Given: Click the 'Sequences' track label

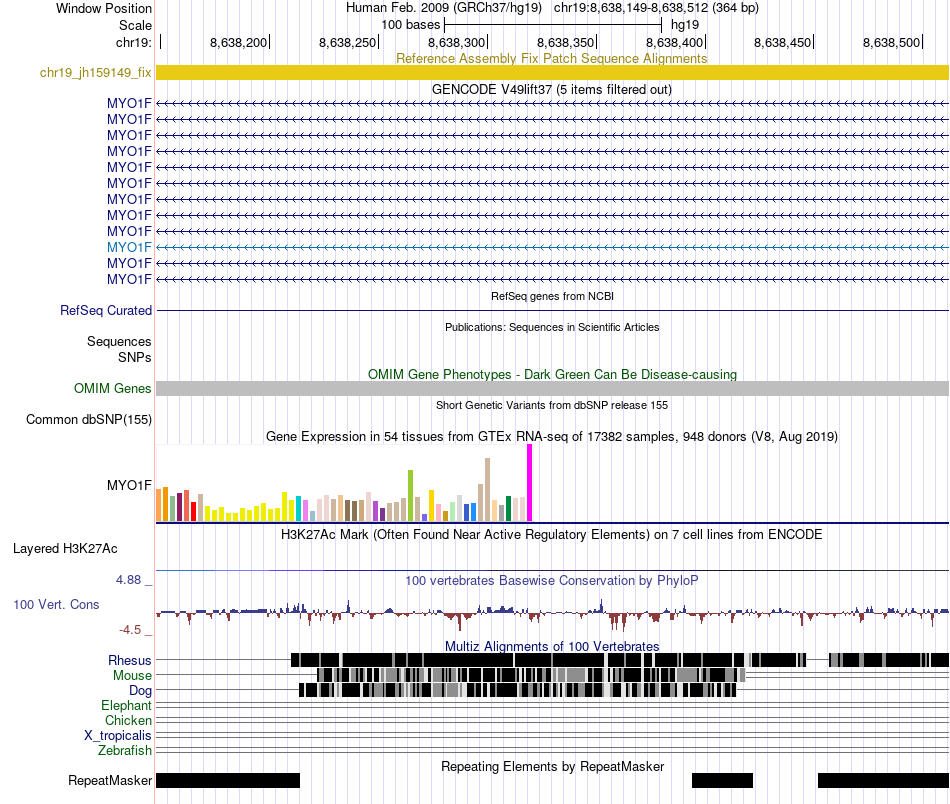Looking at the screenshot, I should 119,342.
